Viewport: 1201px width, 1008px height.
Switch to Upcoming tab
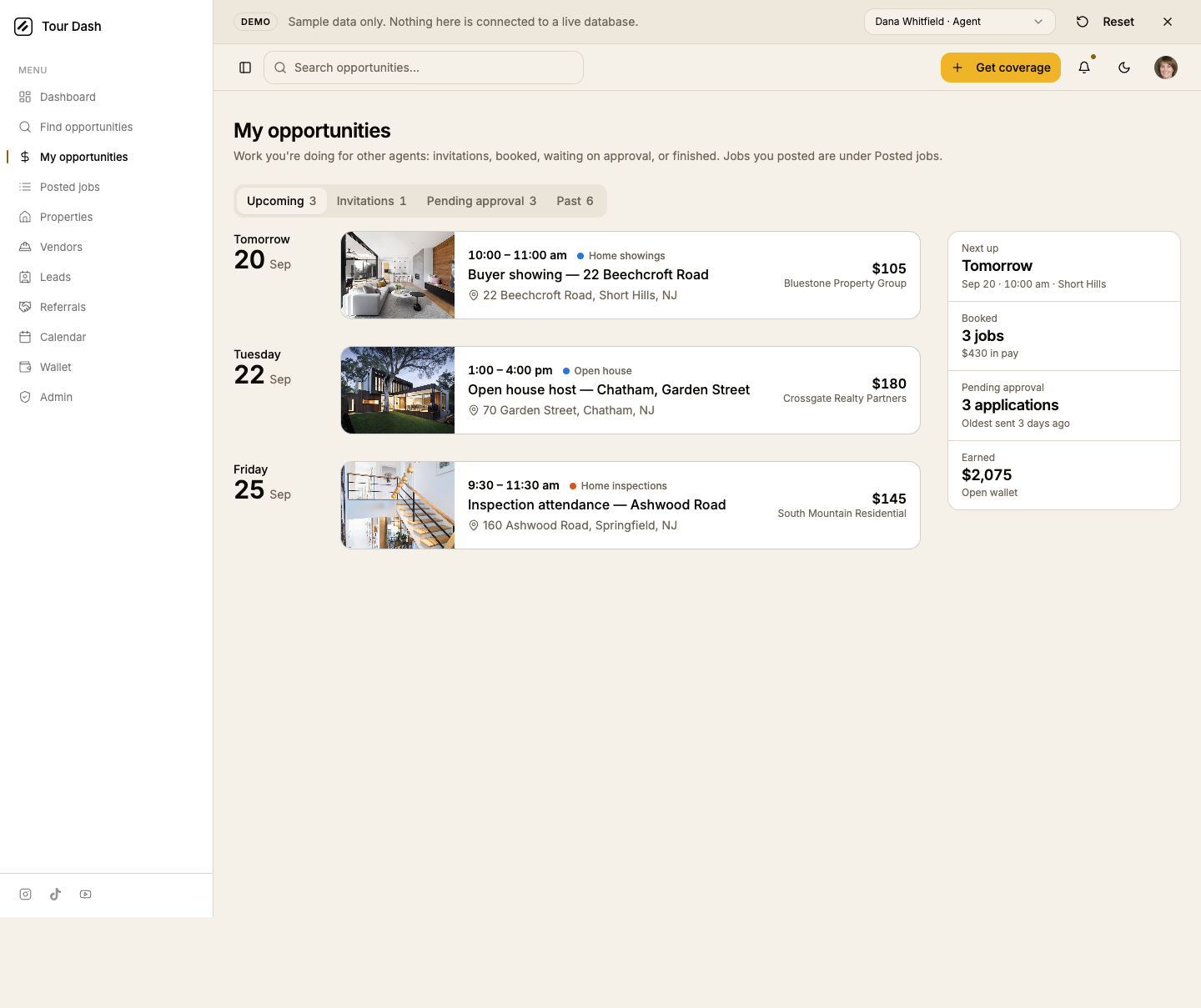coord(282,201)
